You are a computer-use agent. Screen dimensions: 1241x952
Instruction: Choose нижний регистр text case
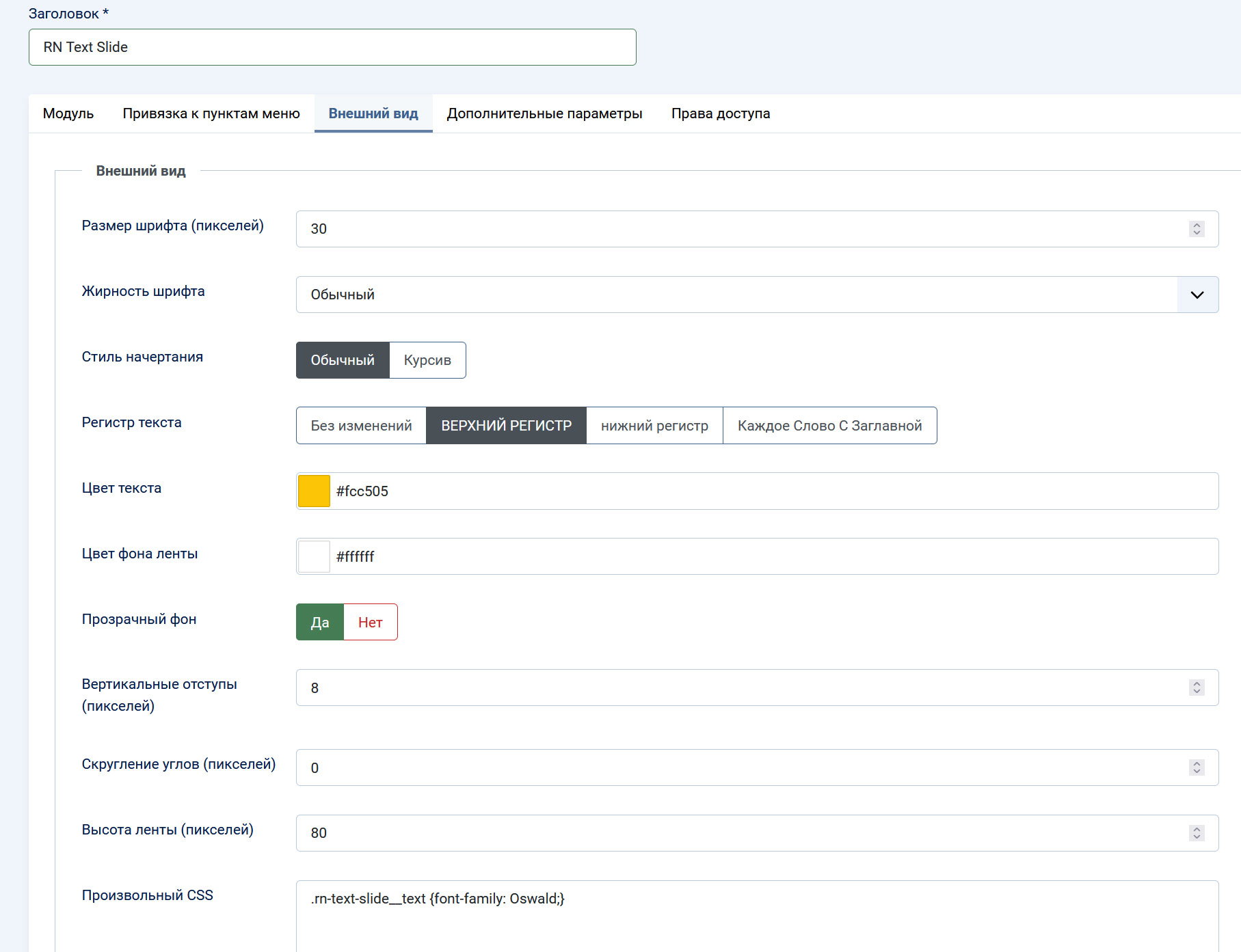click(x=654, y=426)
